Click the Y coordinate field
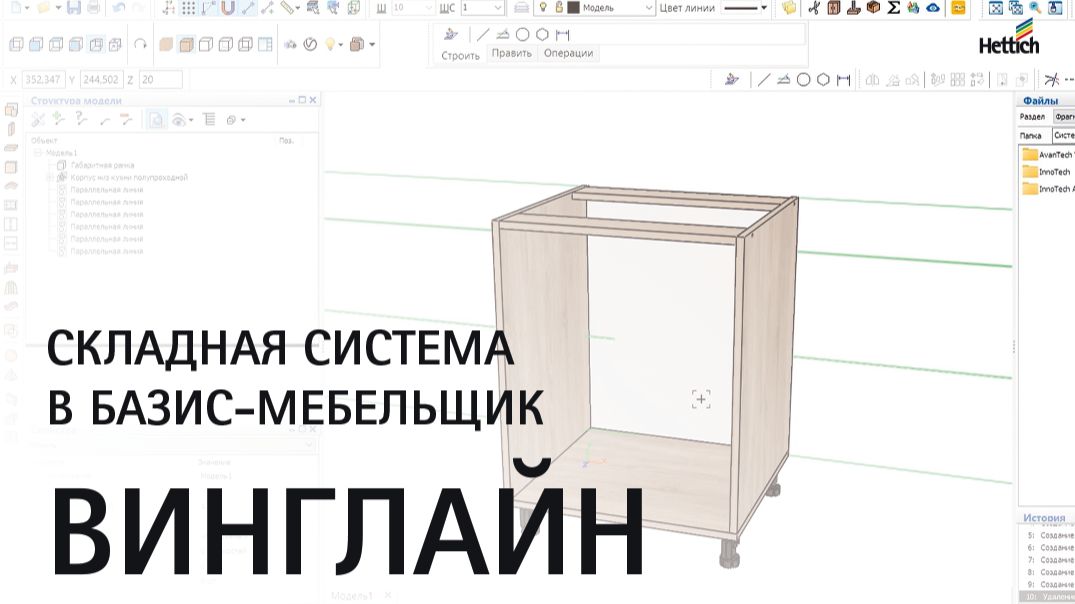Image resolution: width=1075 pixels, height=604 pixels. 101,80
